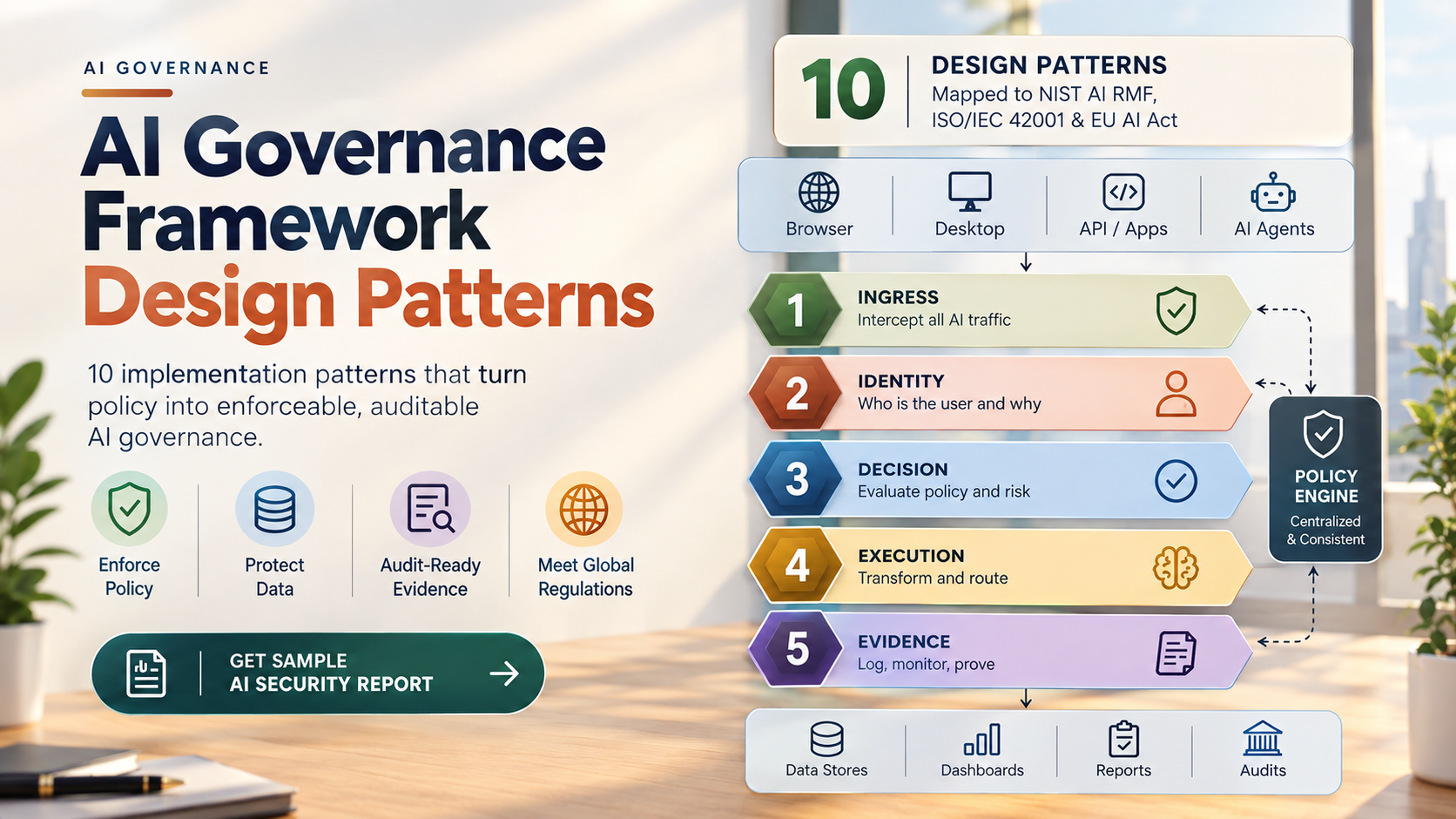
Task: Click the 10 implementation patterns description paragraph
Action: click(307, 405)
